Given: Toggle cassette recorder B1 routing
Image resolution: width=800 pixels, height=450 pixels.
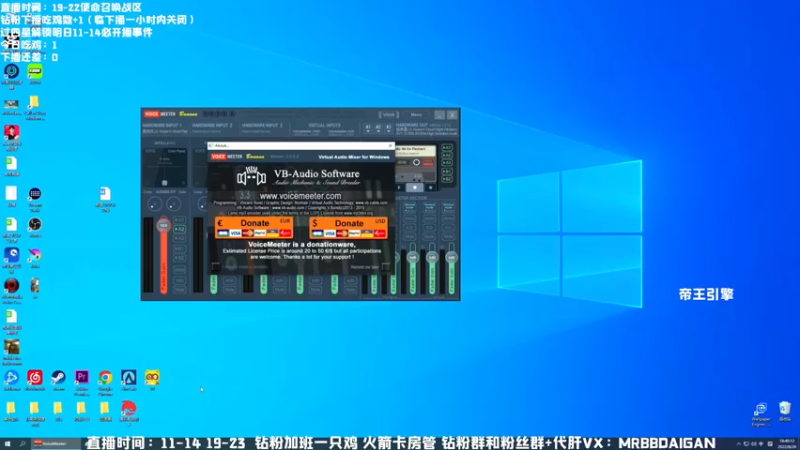Looking at the screenshot, I should (x=446, y=171).
